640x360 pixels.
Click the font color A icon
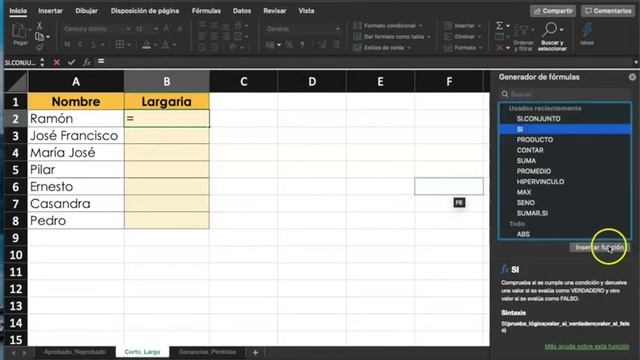pyautogui.click(x=165, y=44)
